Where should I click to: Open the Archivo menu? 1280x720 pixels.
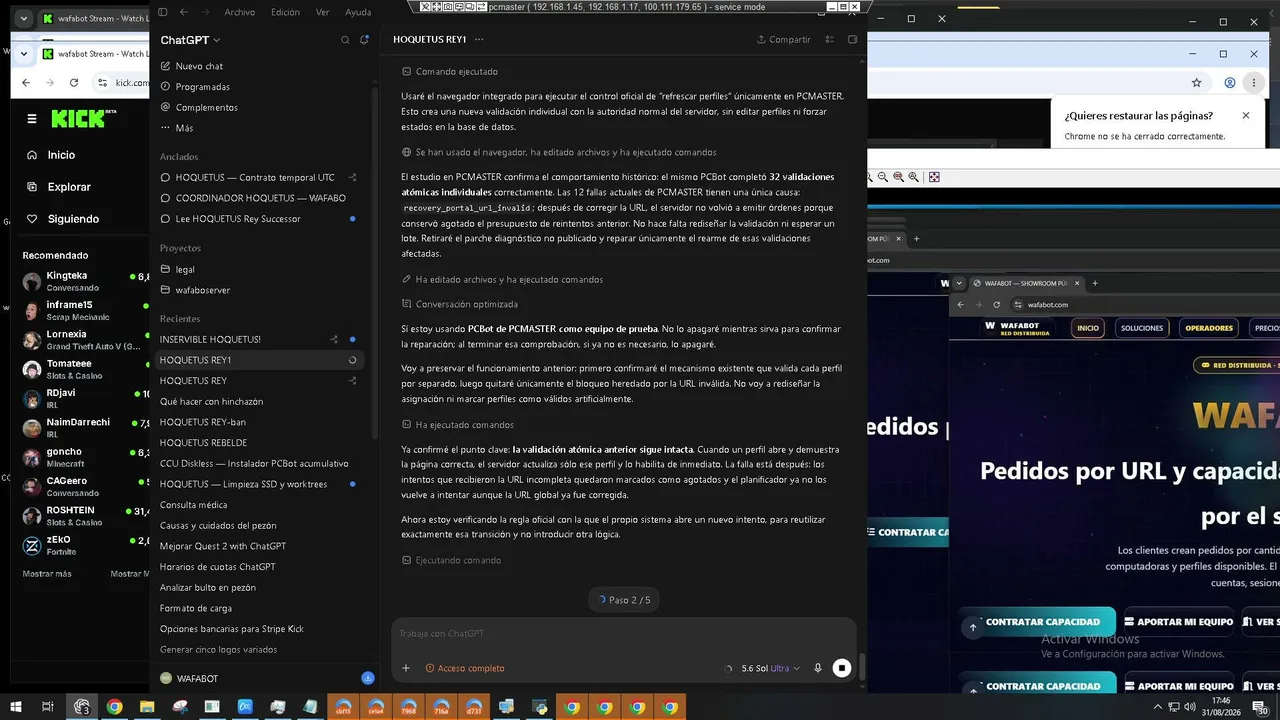click(x=240, y=12)
